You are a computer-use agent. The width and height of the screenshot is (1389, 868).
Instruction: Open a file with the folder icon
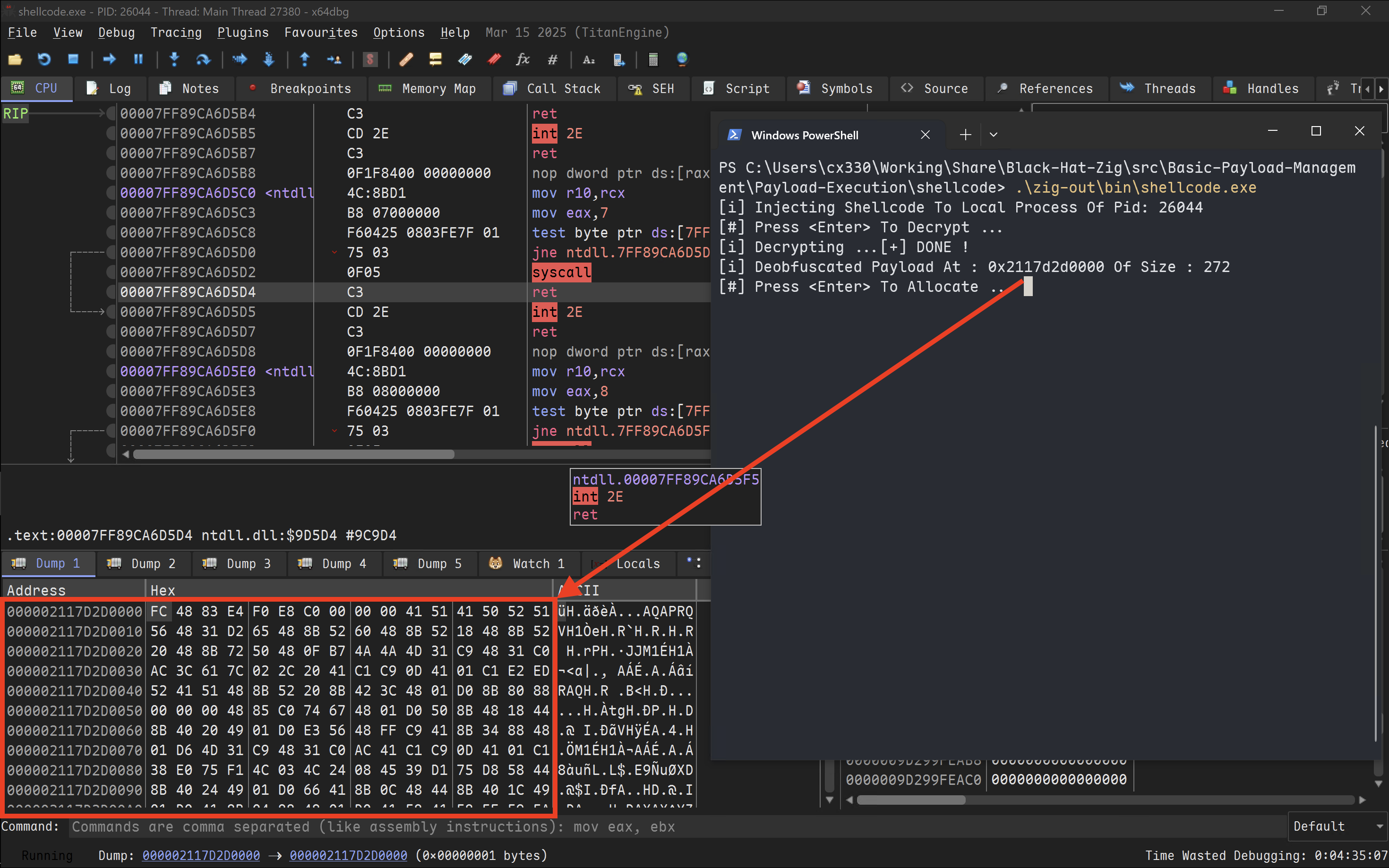pyautogui.click(x=15, y=59)
